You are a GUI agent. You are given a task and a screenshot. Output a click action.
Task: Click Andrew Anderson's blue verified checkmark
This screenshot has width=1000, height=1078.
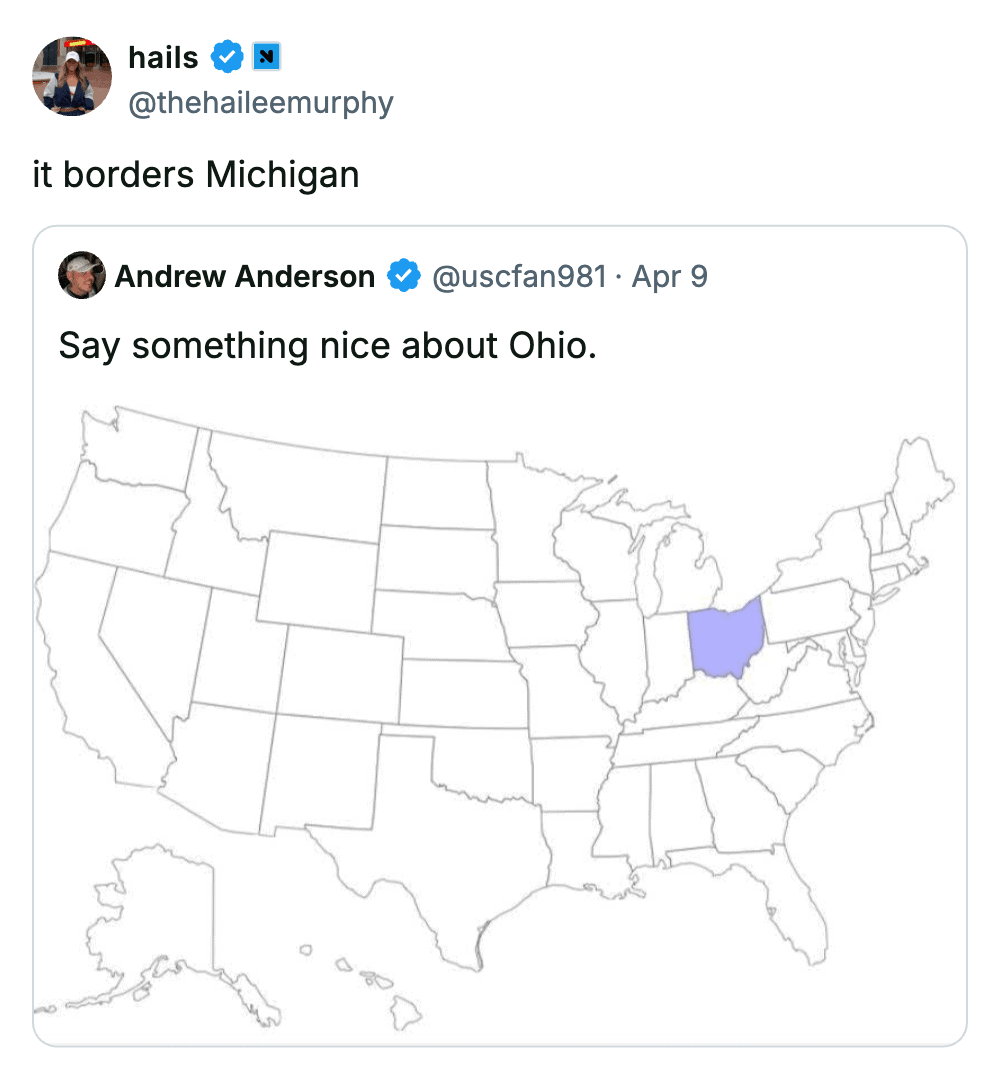403,275
